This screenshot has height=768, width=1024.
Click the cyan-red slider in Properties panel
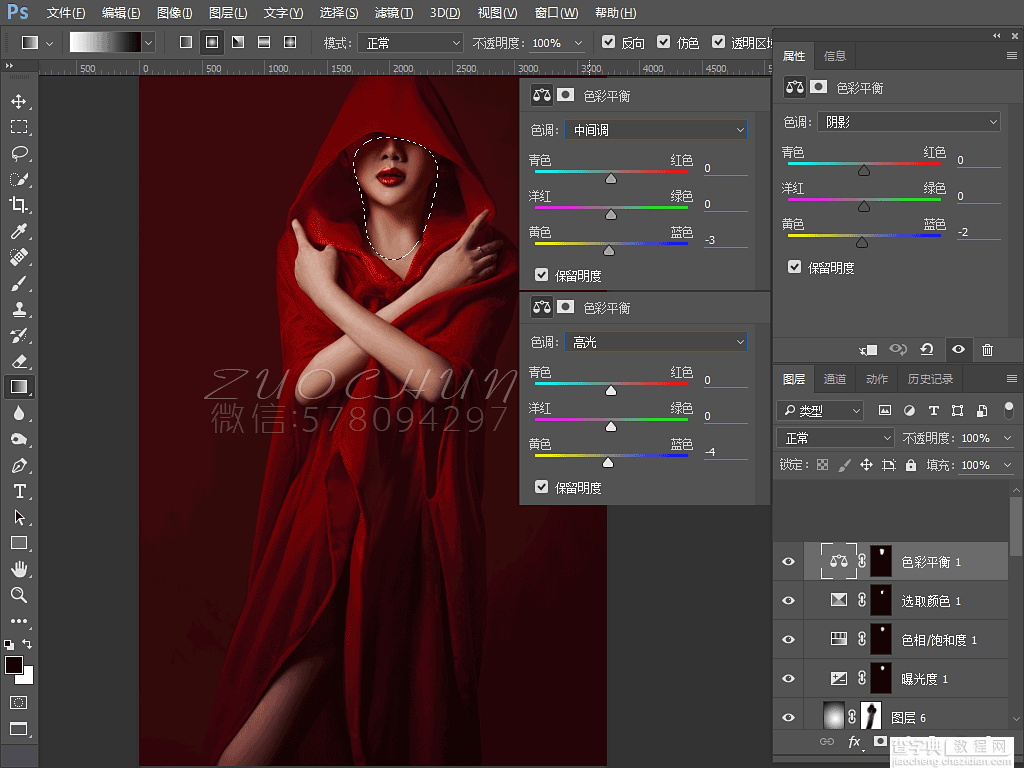pos(863,165)
